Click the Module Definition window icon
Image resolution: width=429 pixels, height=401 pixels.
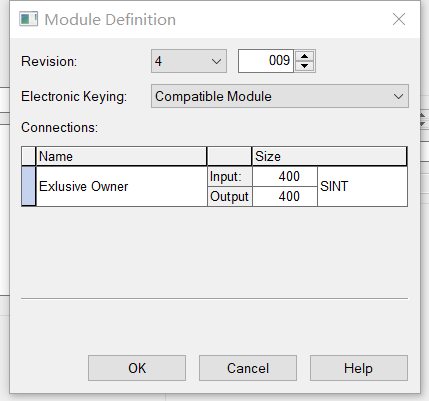pyautogui.click(x=28, y=19)
